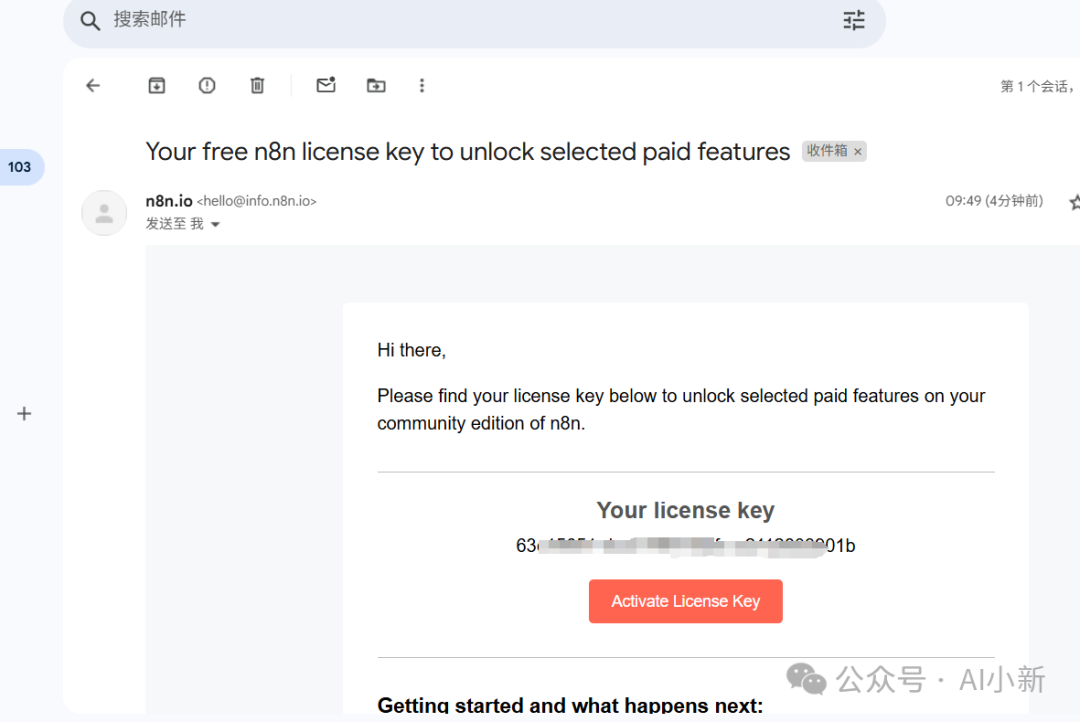
Task: Open more options three-dot menu
Action: coord(422,85)
